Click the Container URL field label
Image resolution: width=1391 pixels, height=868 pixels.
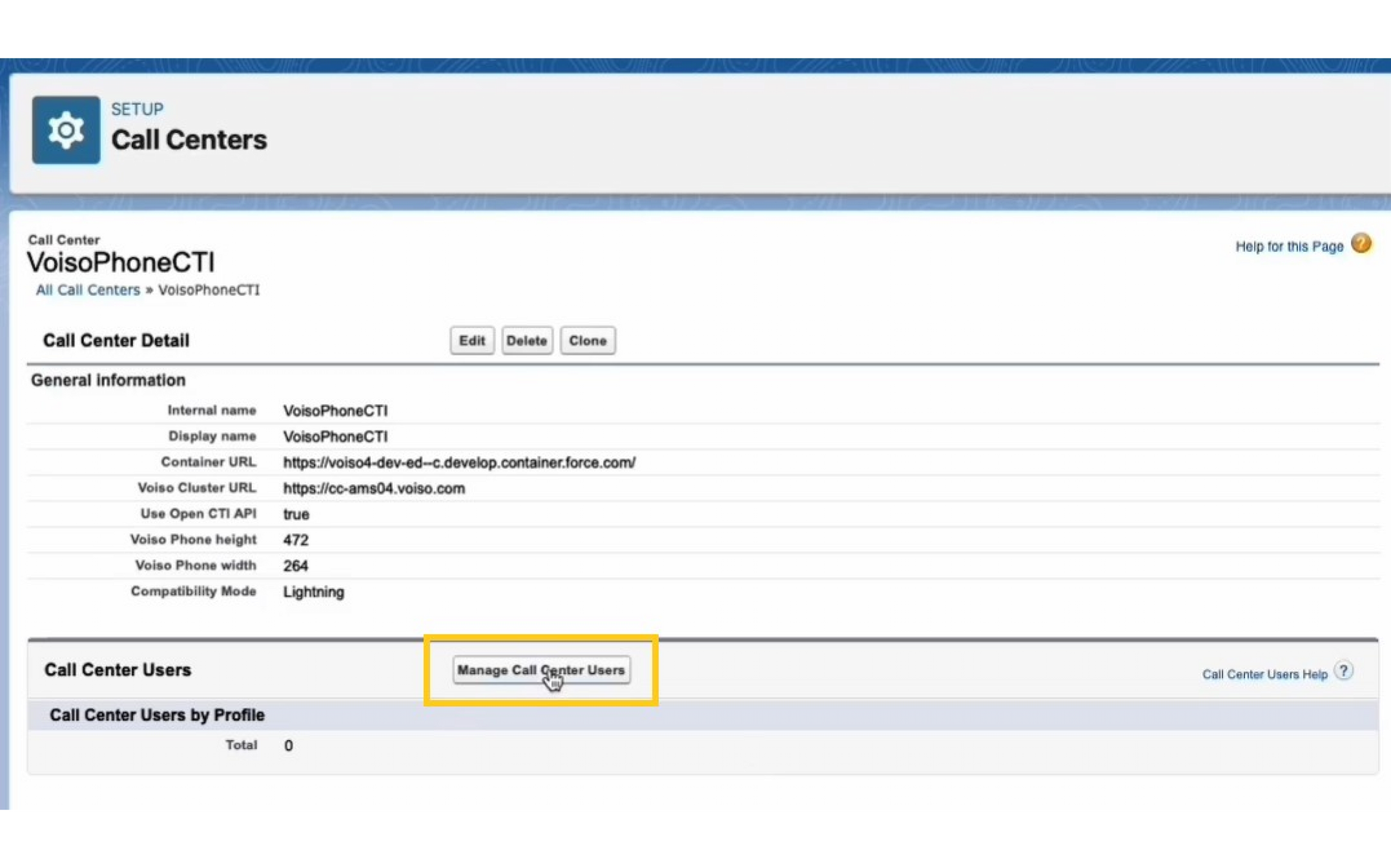pyautogui.click(x=209, y=462)
